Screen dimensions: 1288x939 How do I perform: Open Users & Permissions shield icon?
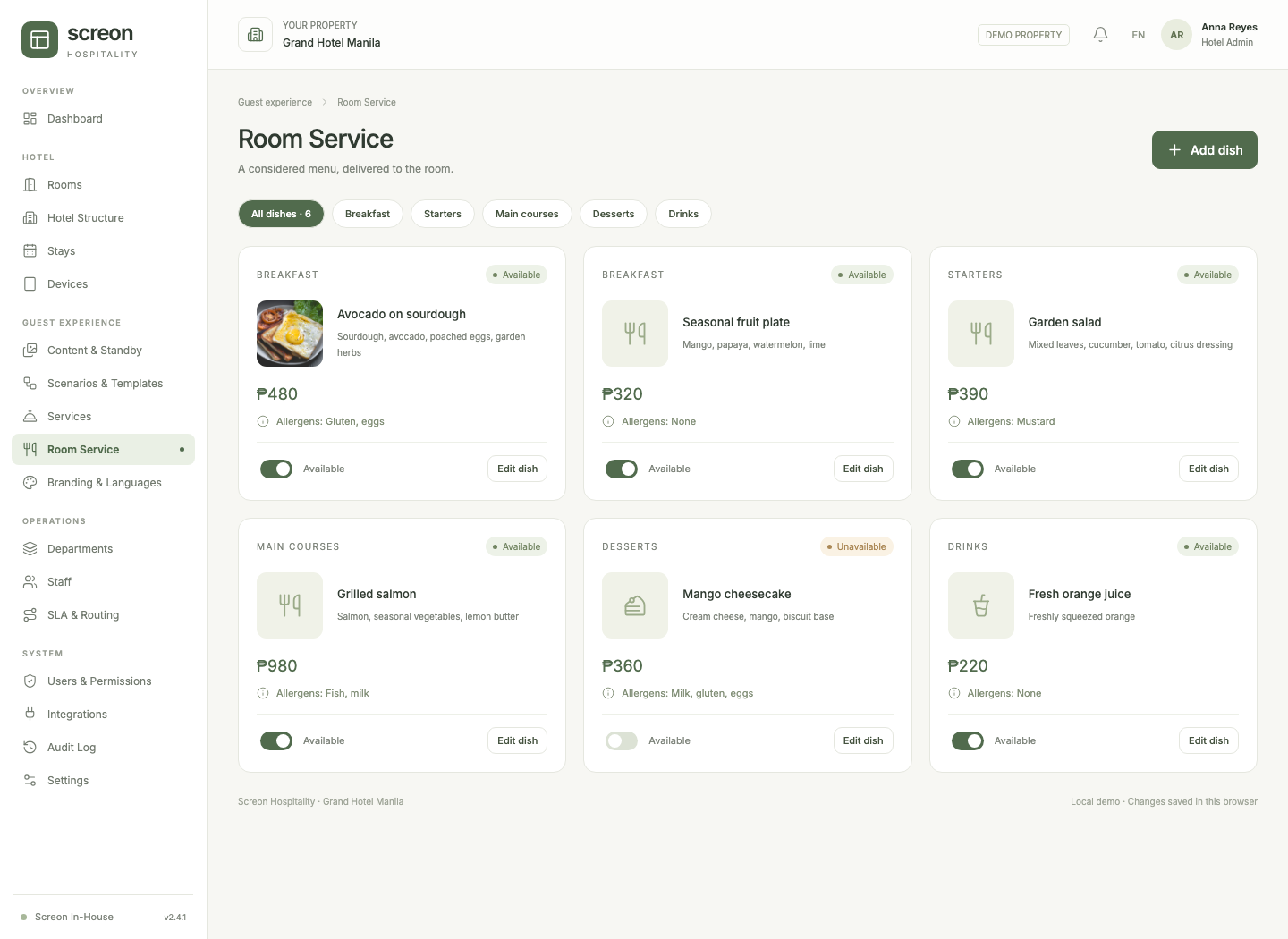coord(30,681)
